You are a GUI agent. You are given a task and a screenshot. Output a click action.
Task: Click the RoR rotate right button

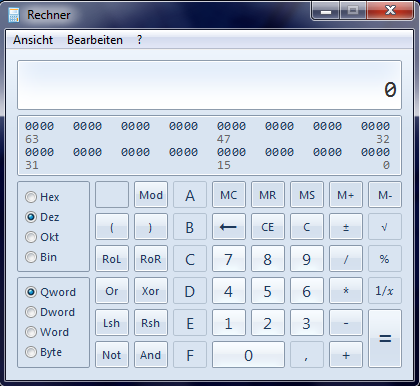pyautogui.click(x=151, y=259)
